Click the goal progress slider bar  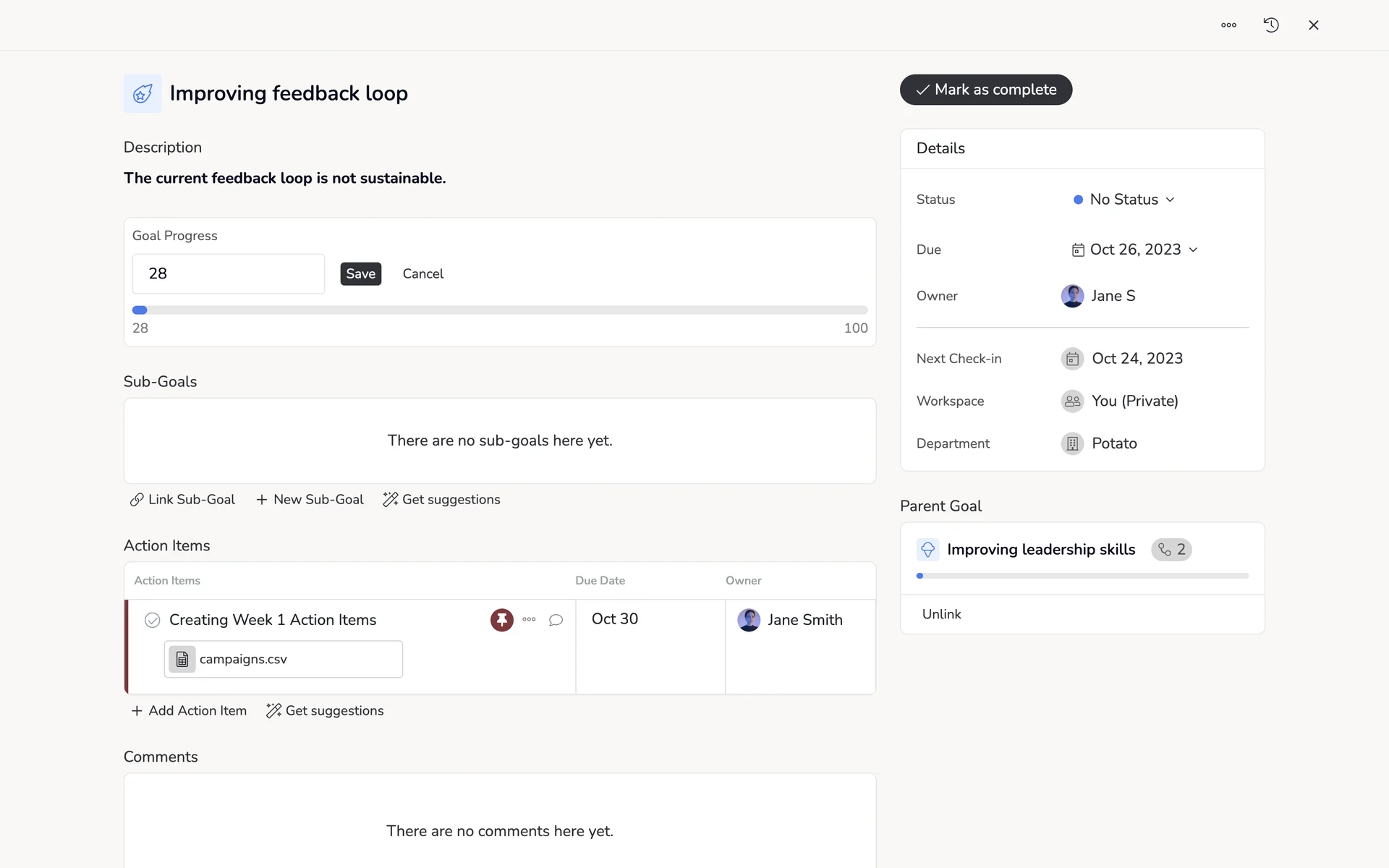(x=499, y=310)
